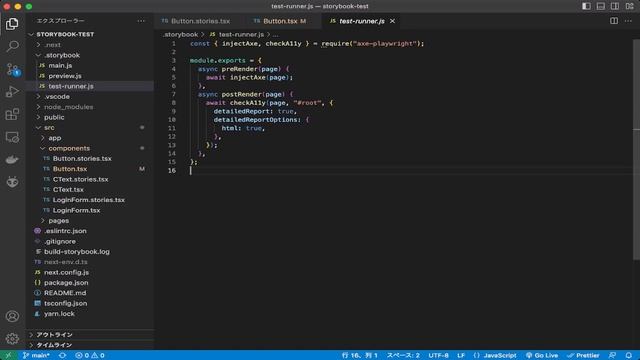
Task: Open LoginForm.stories.tsx file
Action: tap(90, 200)
